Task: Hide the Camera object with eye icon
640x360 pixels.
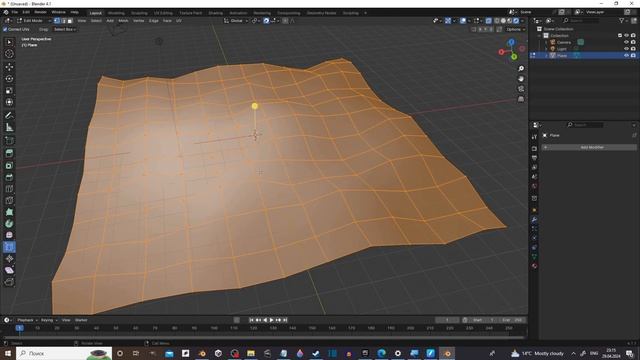Action: click(x=626, y=42)
